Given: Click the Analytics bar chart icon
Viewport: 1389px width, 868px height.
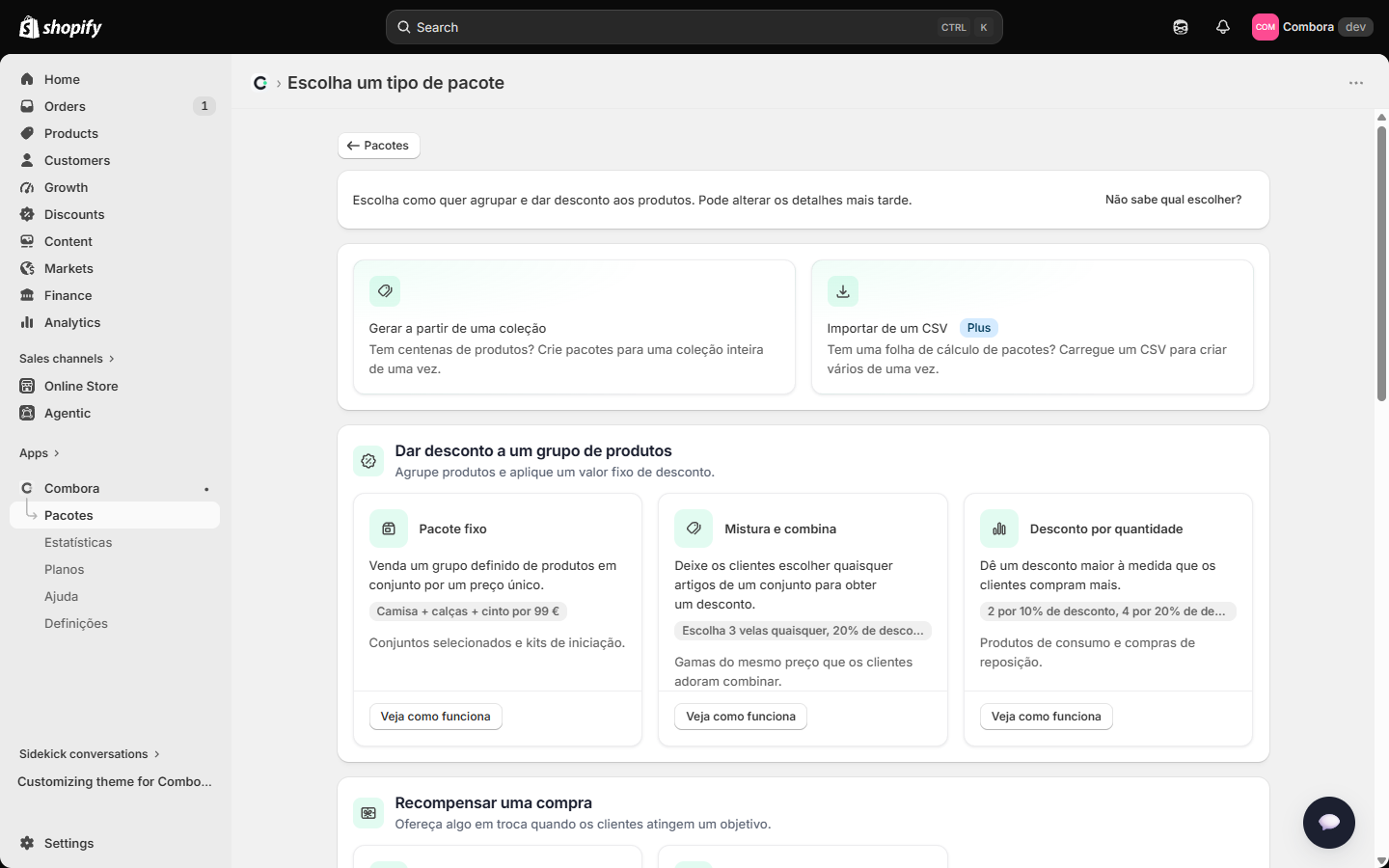Looking at the screenshot, I should pos(27,322).
